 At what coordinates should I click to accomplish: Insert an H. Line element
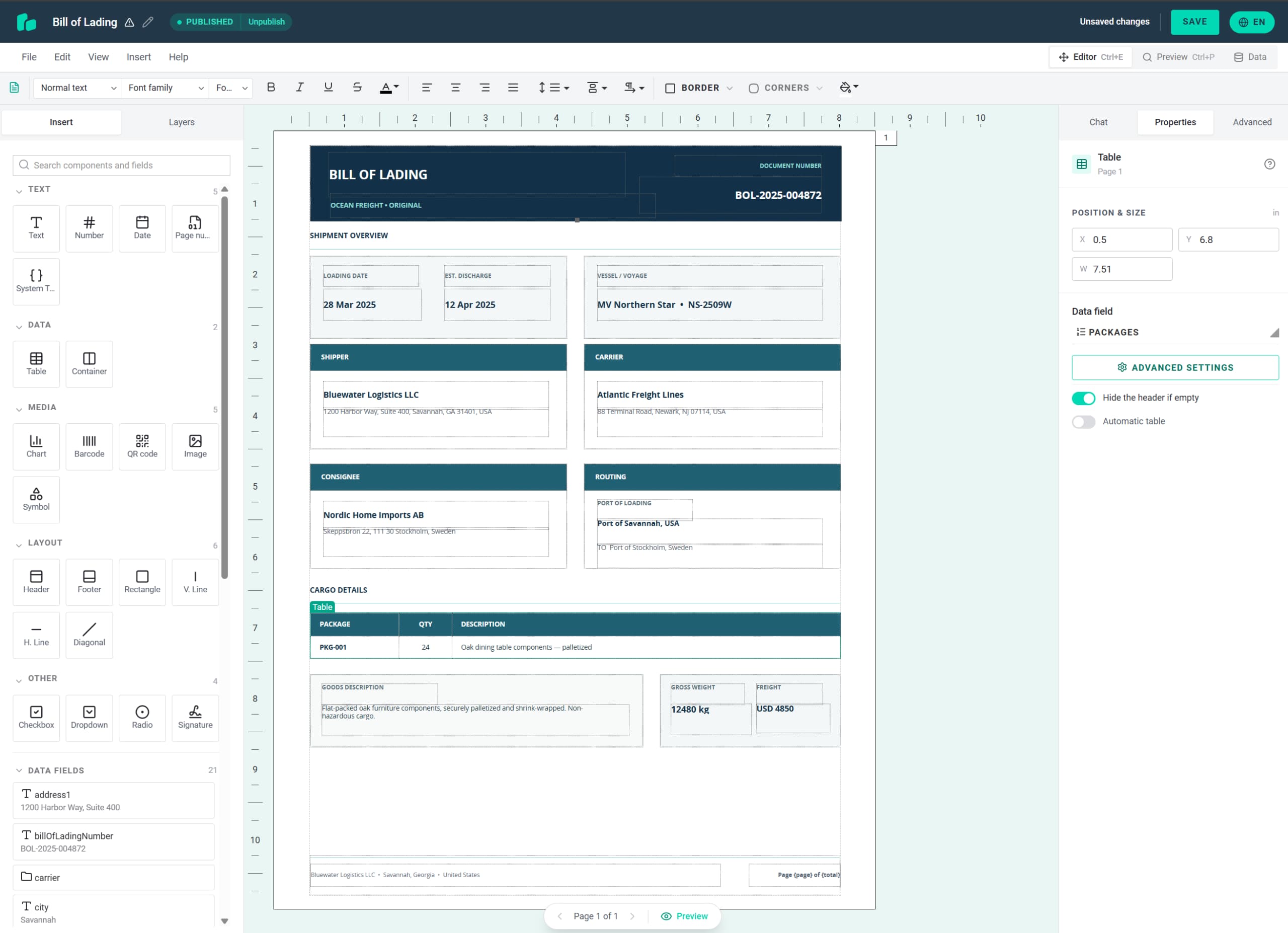coord(36,635)
